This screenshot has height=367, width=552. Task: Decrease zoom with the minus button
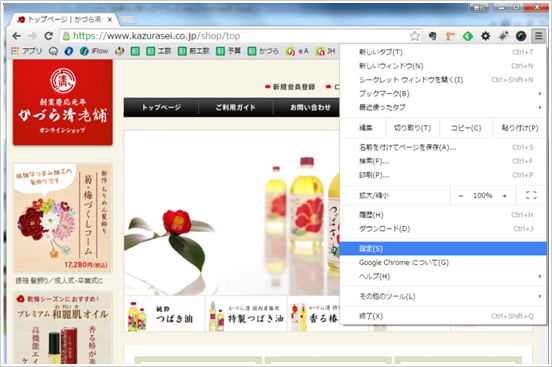461,195
